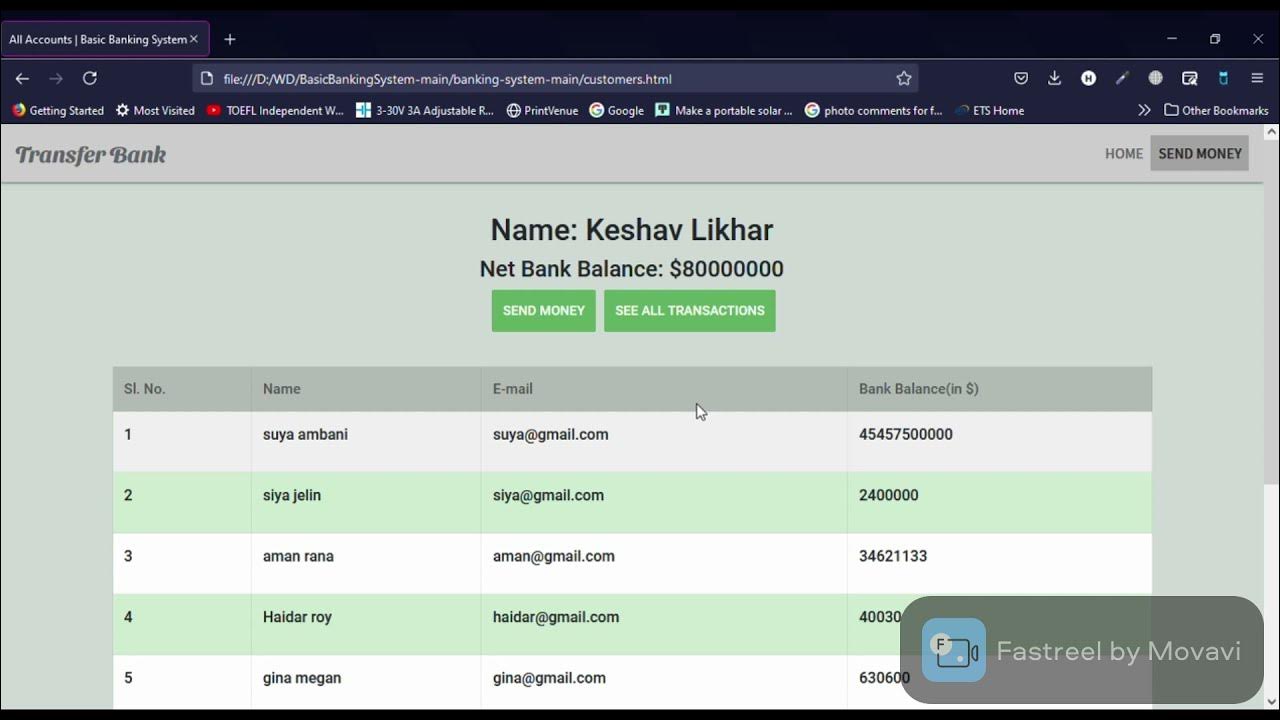
Task: Click the page scrollbar down arrow
Action: coord(1272,702)
